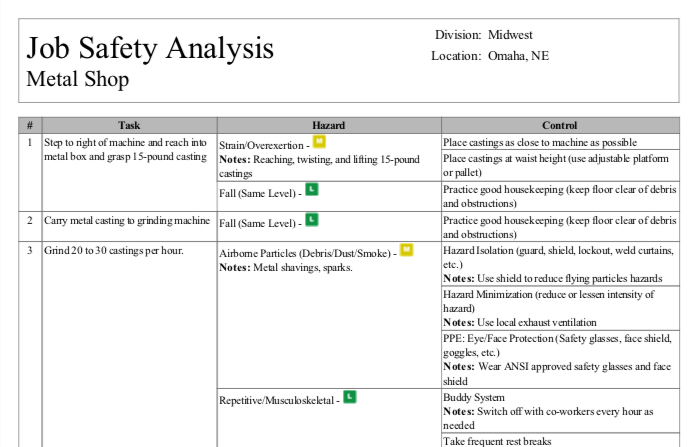Click the 'Wear ANSI approved safety glasses' note

557,373
